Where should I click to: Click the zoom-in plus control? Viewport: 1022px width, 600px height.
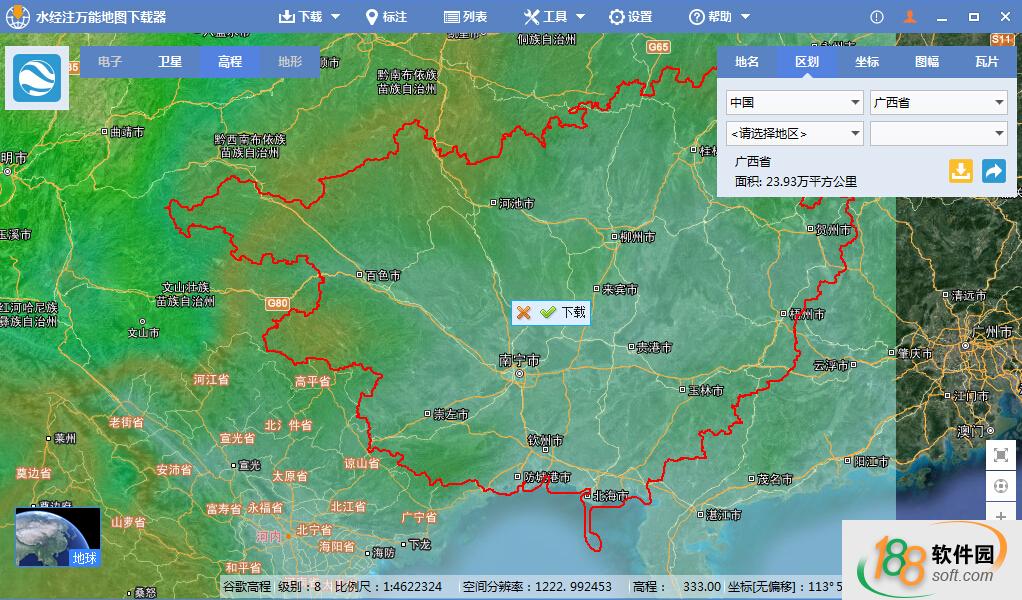(x=1000, y=518)
